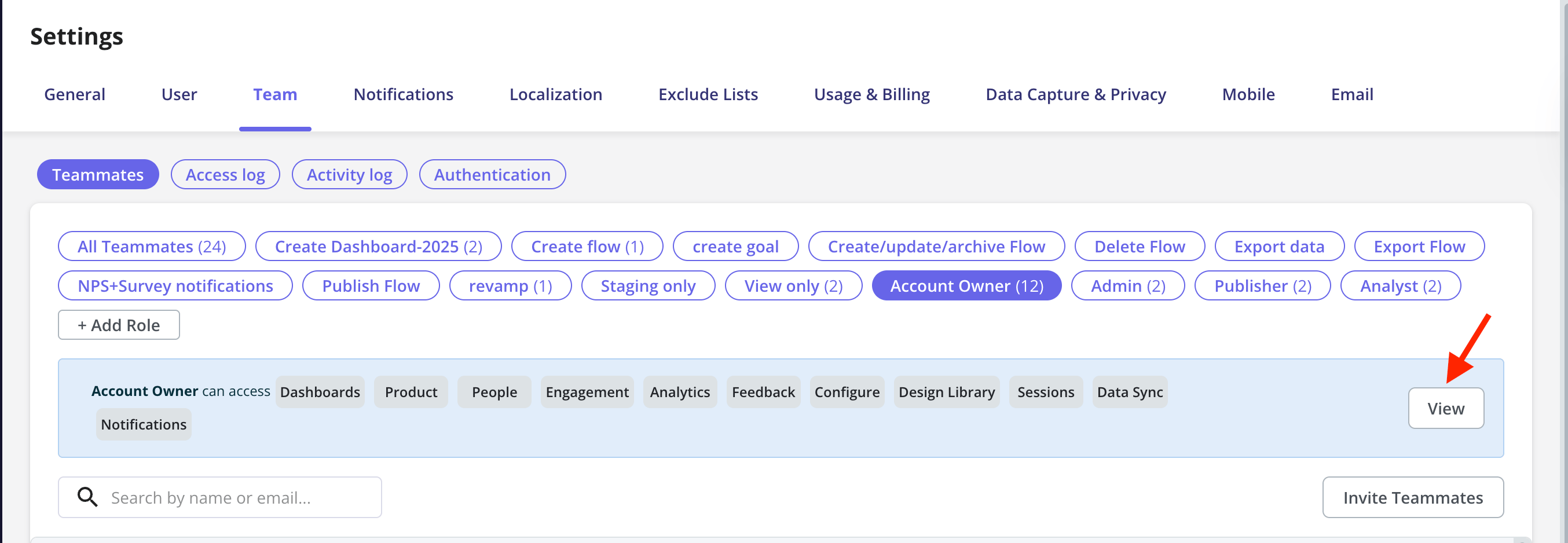1568x543 pixels.
Task: Filter by All Teammates (24)
Action: click(x=152, y=247)
